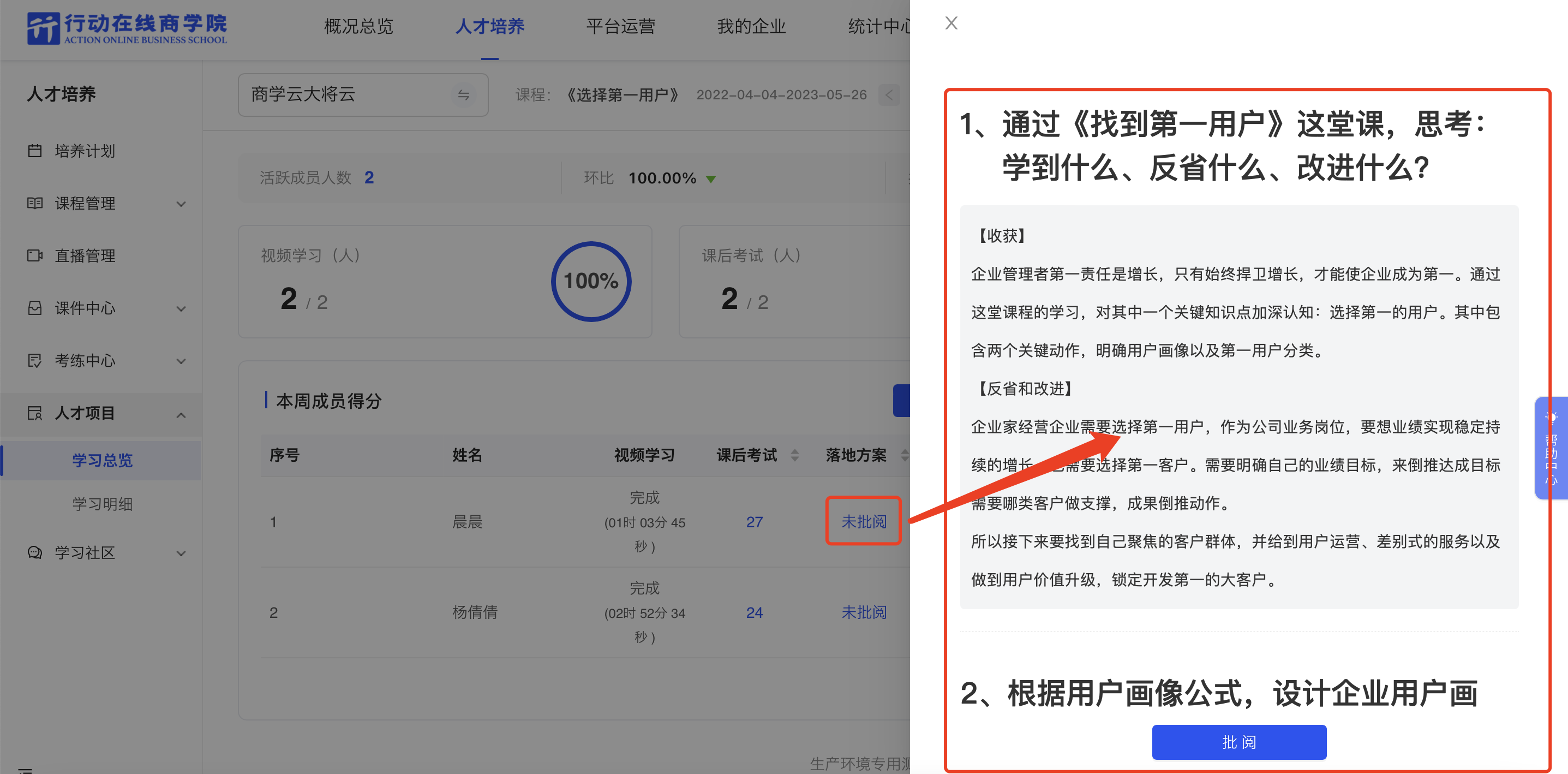Click the 考练中心 checklist icon
This screenshot has height=774, width=1568.
[35, 360]
